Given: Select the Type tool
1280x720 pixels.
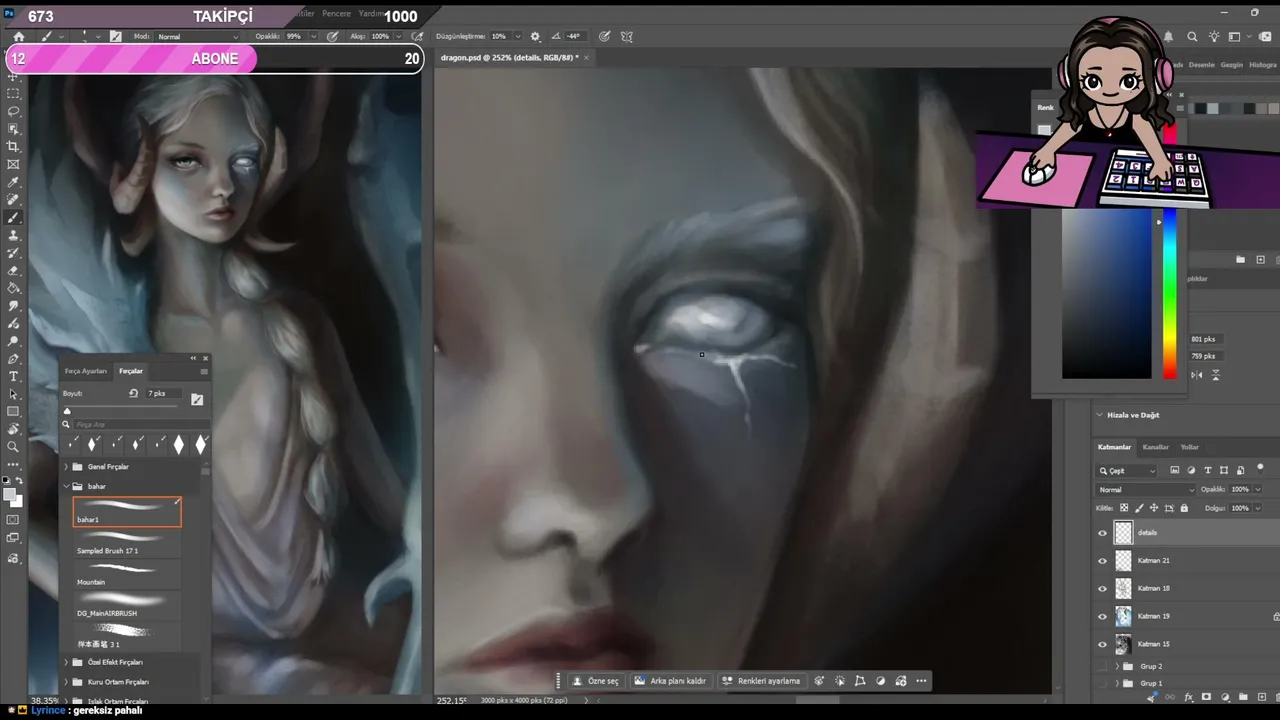Looking at the screenshot, I should point(13,377).
